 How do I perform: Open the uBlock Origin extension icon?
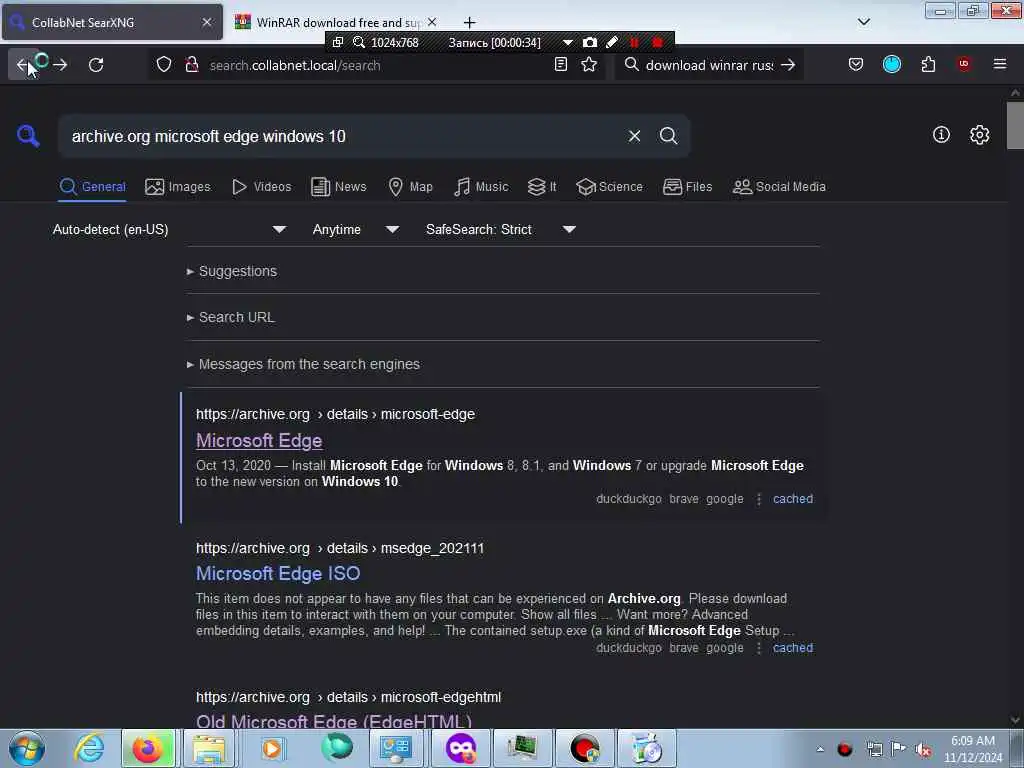[x=964, y=64]
